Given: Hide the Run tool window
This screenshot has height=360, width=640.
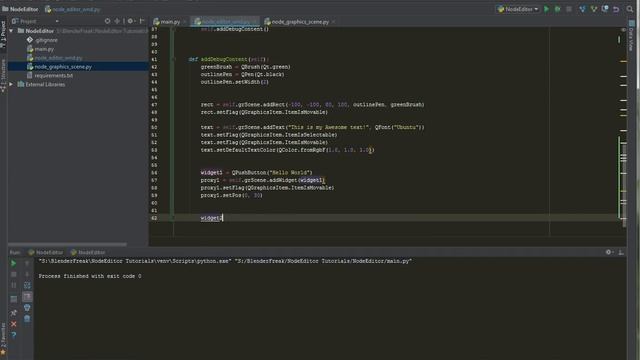Looking at the screenshot, I should (621, 252).
